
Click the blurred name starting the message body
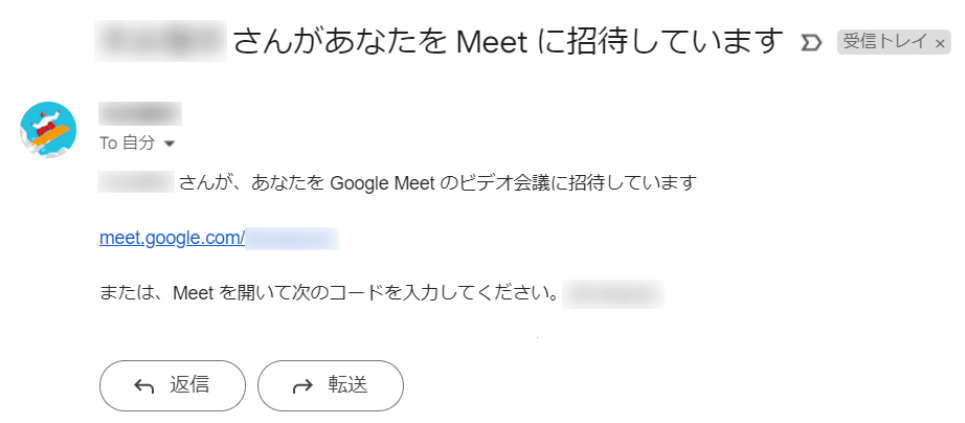point(137,183)
